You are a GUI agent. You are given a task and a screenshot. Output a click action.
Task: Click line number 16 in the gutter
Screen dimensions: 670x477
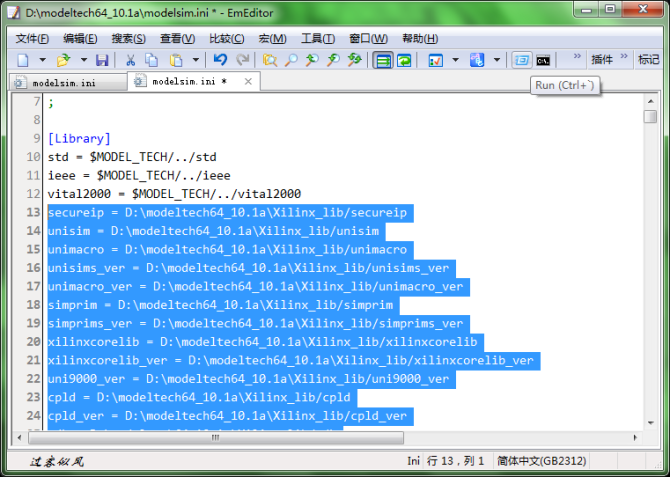point(33,268)
